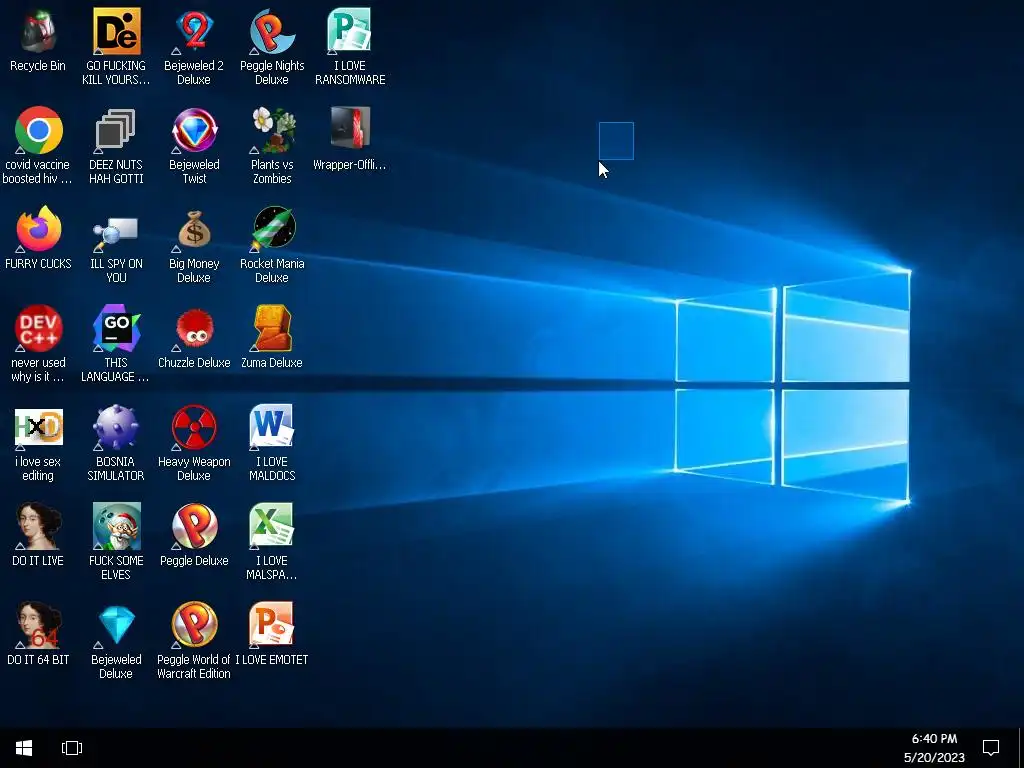Open Task View on the taskbar
The width and height of the screenshot is (1024, 768).
tap(72, 748)
